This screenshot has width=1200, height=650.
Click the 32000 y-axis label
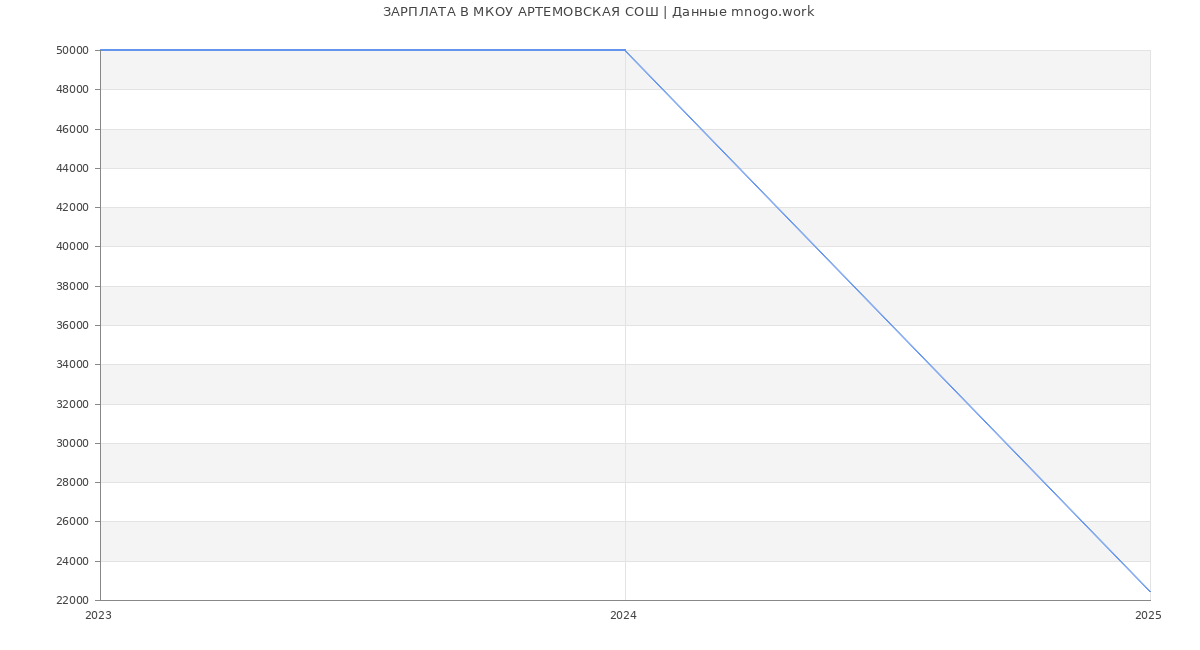point(73,404)
